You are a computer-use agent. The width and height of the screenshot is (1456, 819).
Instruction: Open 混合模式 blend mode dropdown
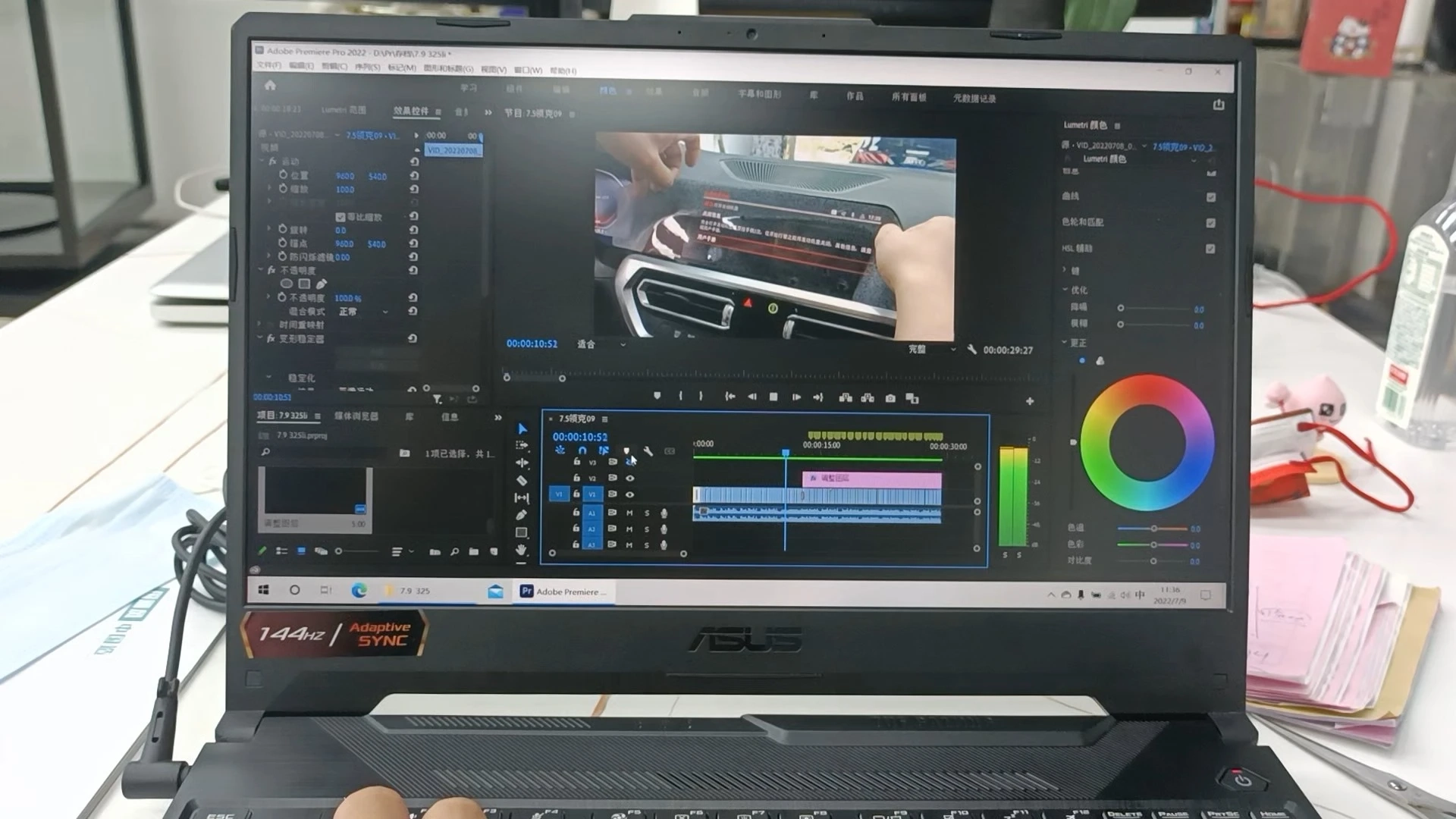click(x=363, y=312)
